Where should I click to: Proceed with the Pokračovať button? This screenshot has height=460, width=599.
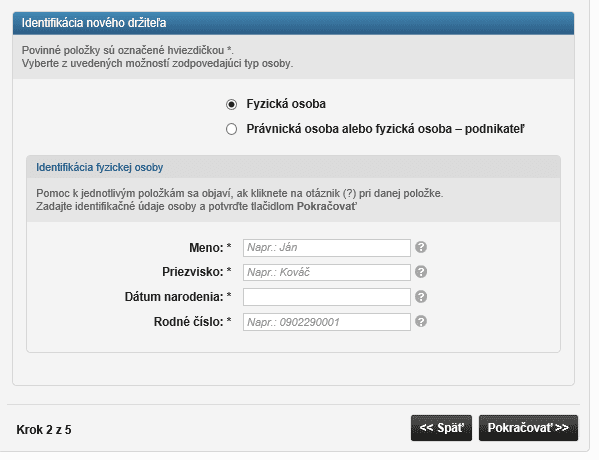pos(528,428)
